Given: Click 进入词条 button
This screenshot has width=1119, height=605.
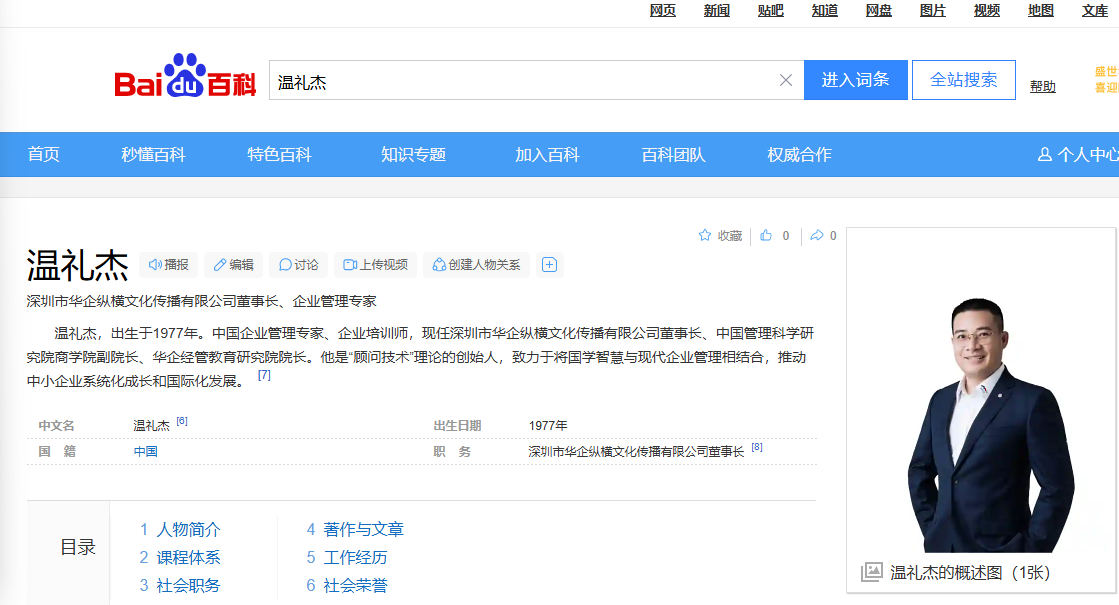Looking at the screenshot, I should pos(855,80).
